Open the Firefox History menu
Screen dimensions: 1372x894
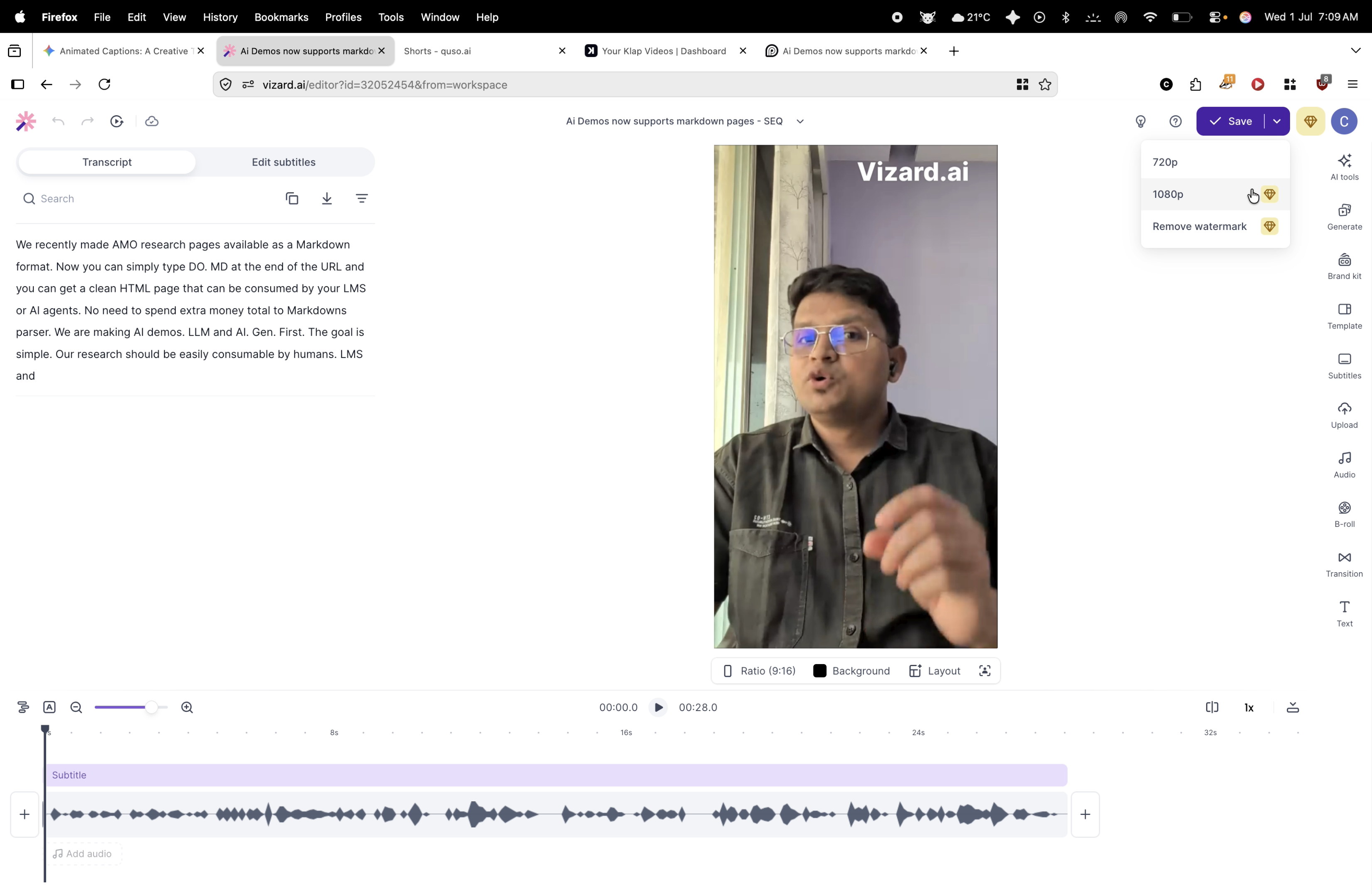click(220, 17)
